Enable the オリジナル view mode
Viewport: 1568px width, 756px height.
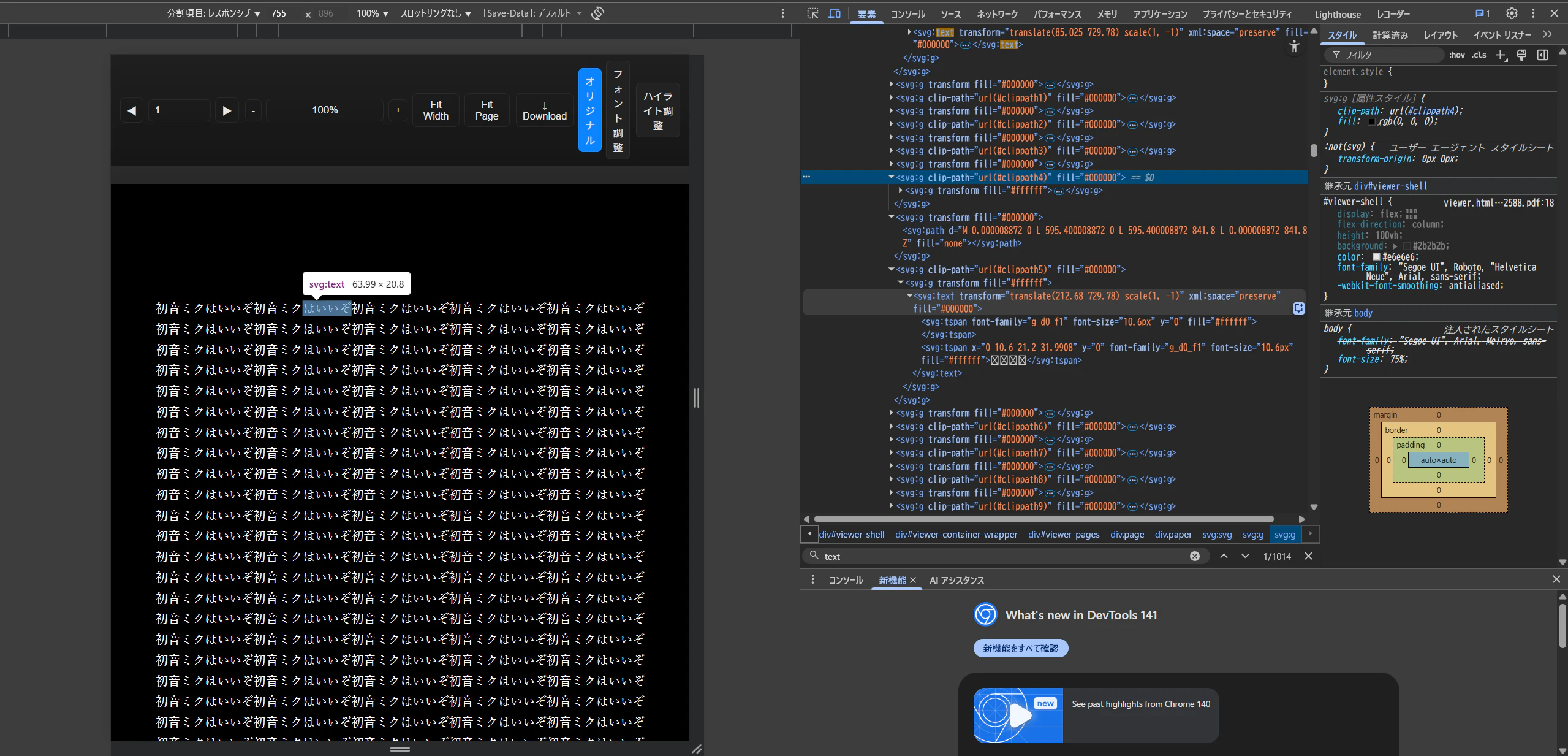(590, 110)
